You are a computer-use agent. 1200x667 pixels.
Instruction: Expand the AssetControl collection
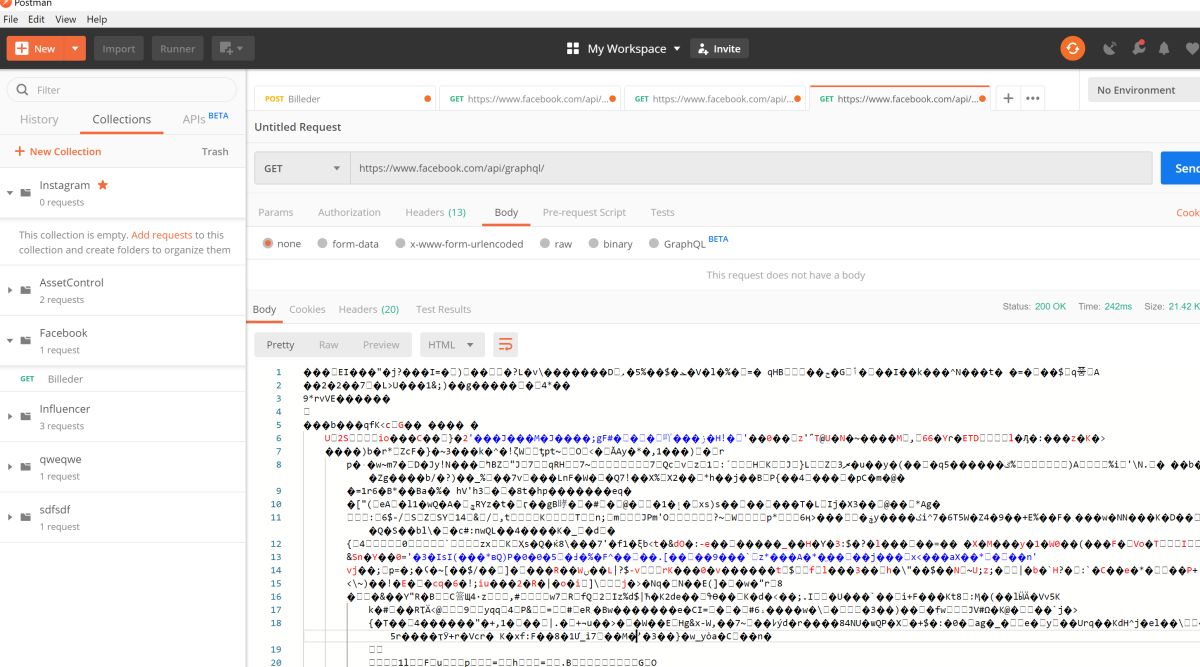pos(10,291)
